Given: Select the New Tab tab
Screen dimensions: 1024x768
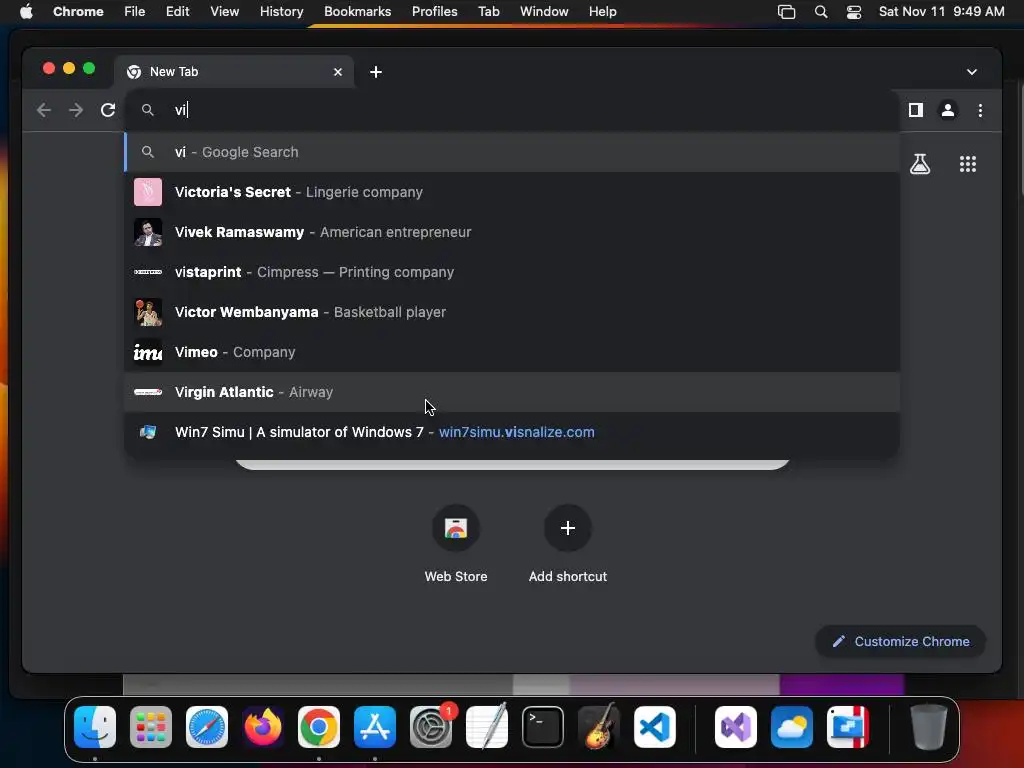Looking at the screenshot, I should pyautogui.click(x=235, y=72).
